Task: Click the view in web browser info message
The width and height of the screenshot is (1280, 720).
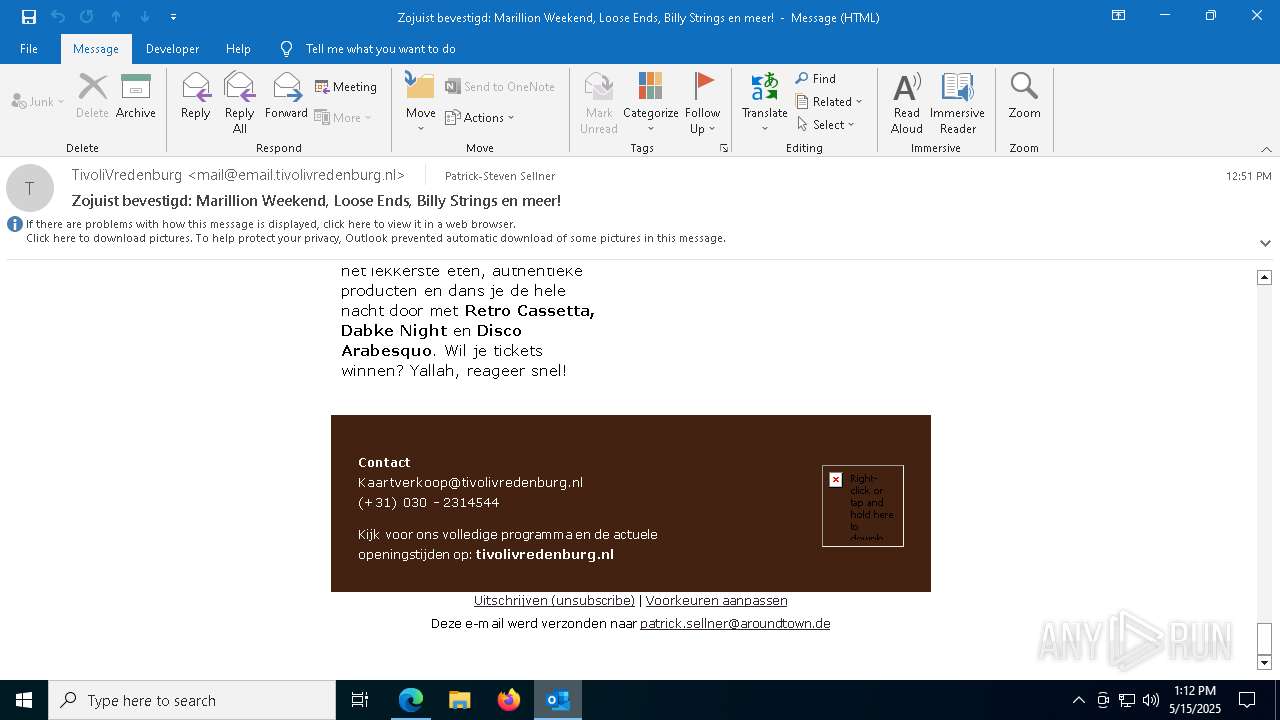Action: pos(271,224)
